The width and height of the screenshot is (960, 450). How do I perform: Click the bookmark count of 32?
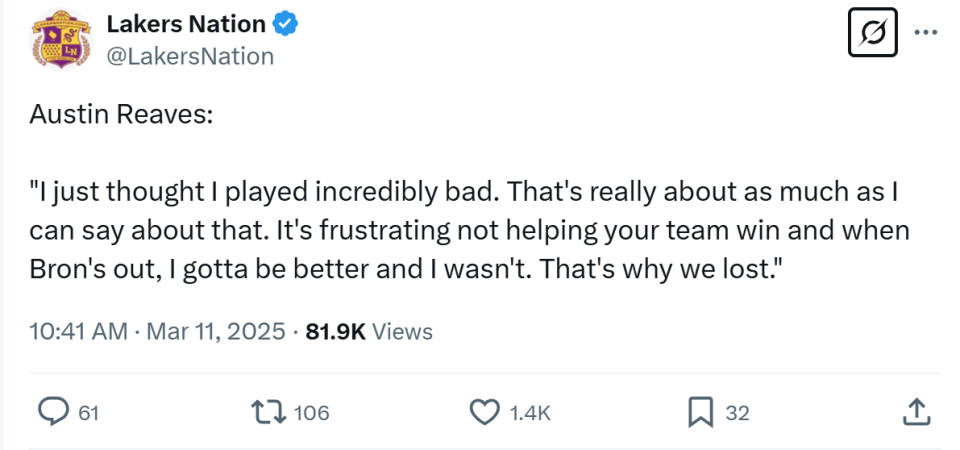[737, 412]
